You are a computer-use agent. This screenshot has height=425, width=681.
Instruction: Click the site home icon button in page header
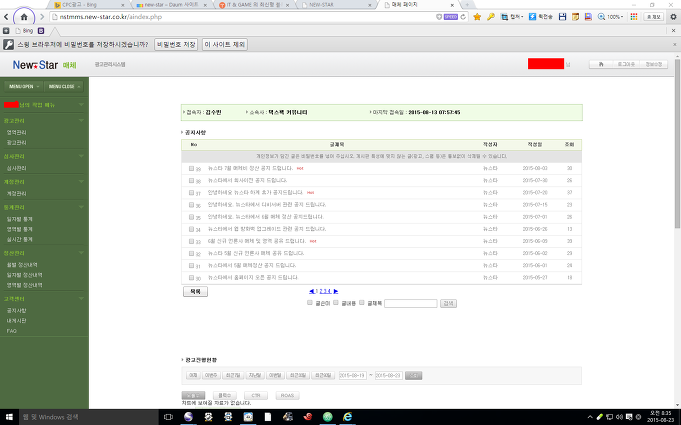[601, 64]
